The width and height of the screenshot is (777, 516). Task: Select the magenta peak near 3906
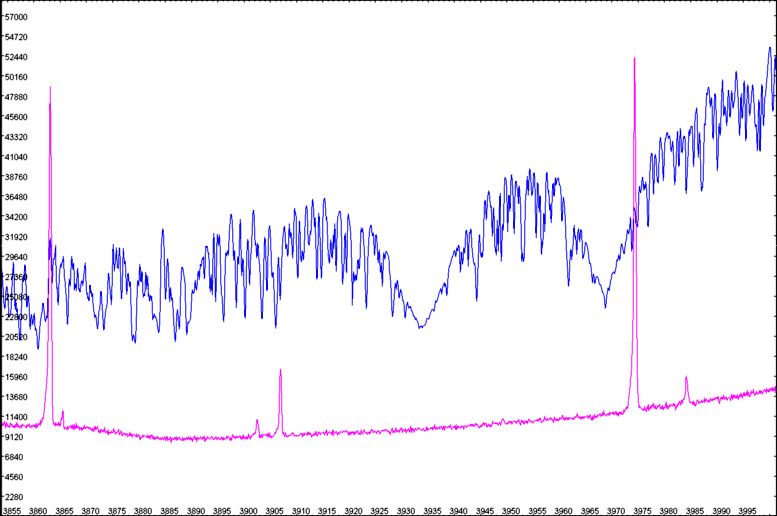[280, 372]
